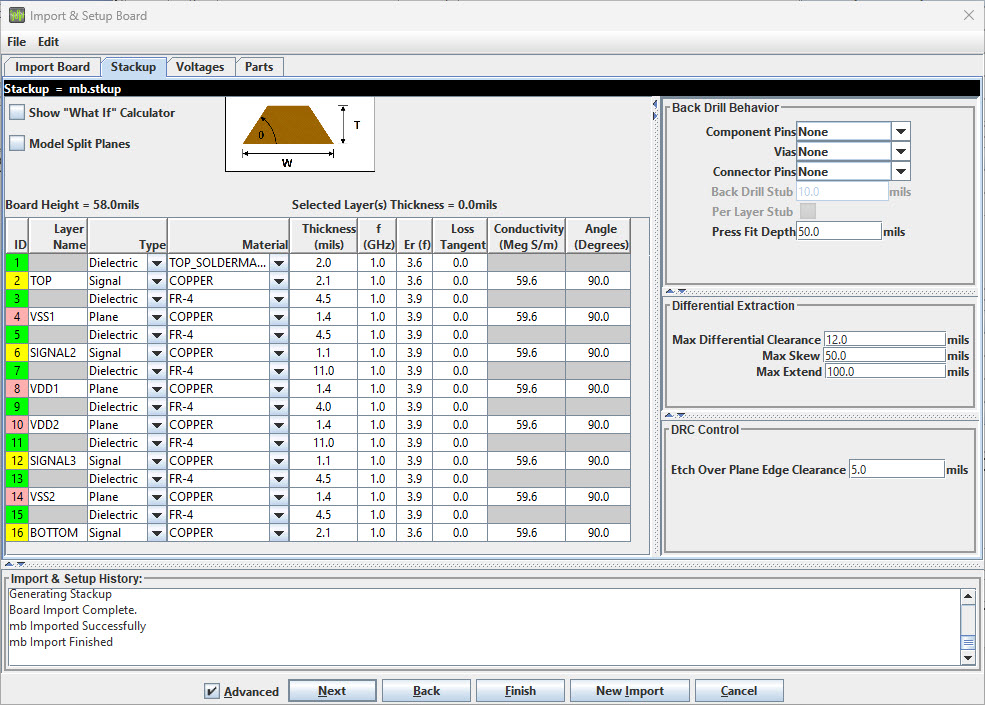The image size is (985, 705).
Task: Expand the Vias back drill dropdown
Action: (x=900, y=152)
